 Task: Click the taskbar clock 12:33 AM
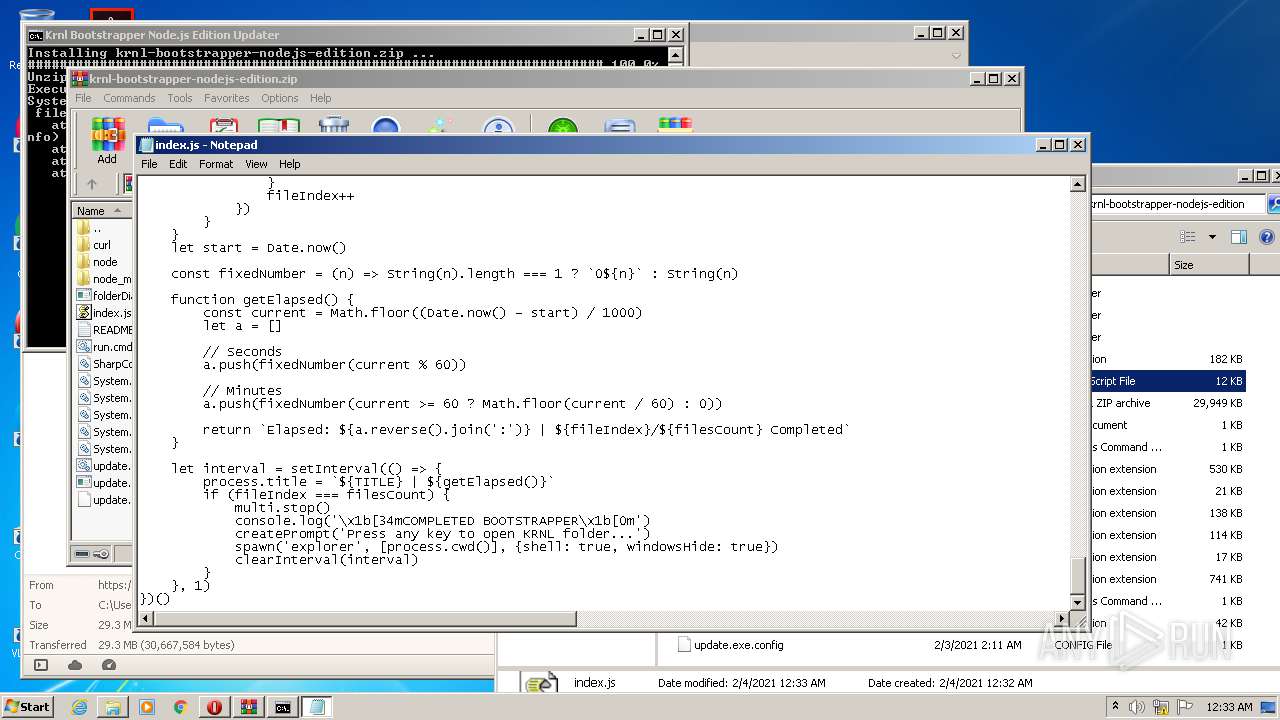coord(1229,707)
